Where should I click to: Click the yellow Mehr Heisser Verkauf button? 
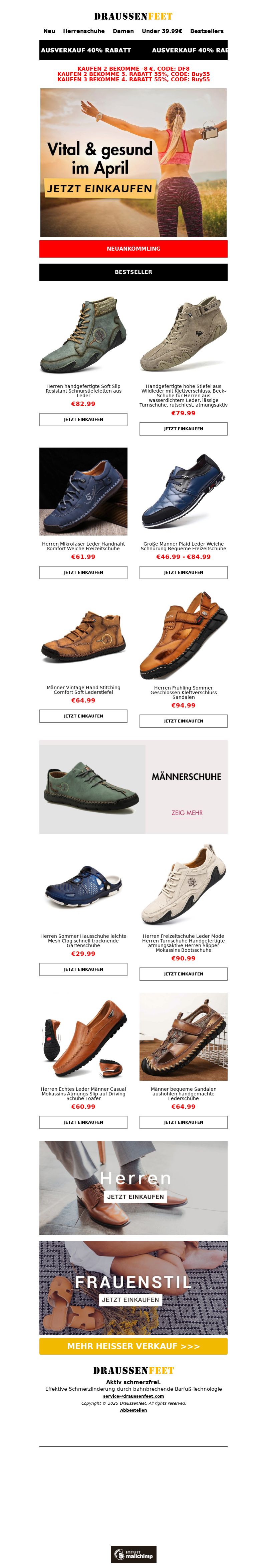pos(133,1346)
